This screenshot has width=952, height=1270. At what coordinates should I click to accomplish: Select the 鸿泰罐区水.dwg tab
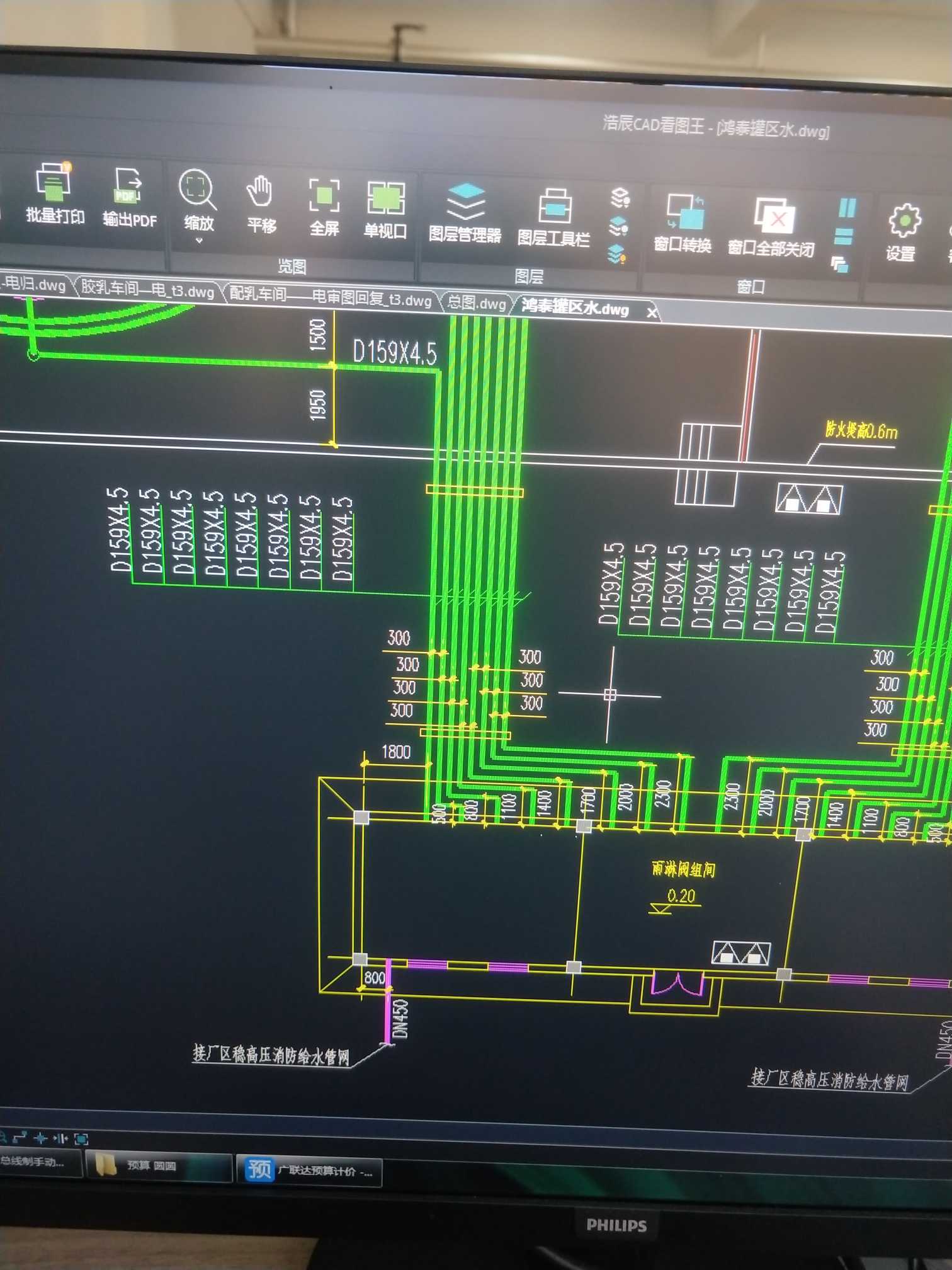click(575, 307)
